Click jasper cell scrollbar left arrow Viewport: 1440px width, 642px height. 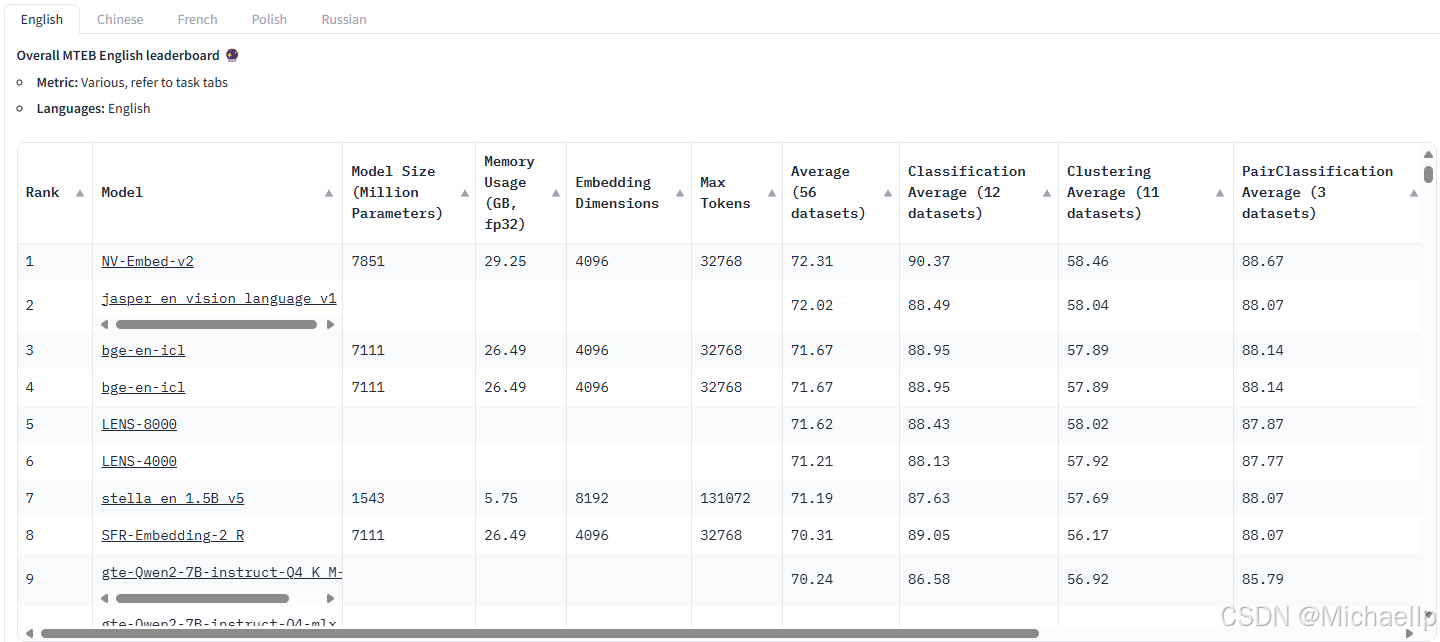click(x=105, y=324)
